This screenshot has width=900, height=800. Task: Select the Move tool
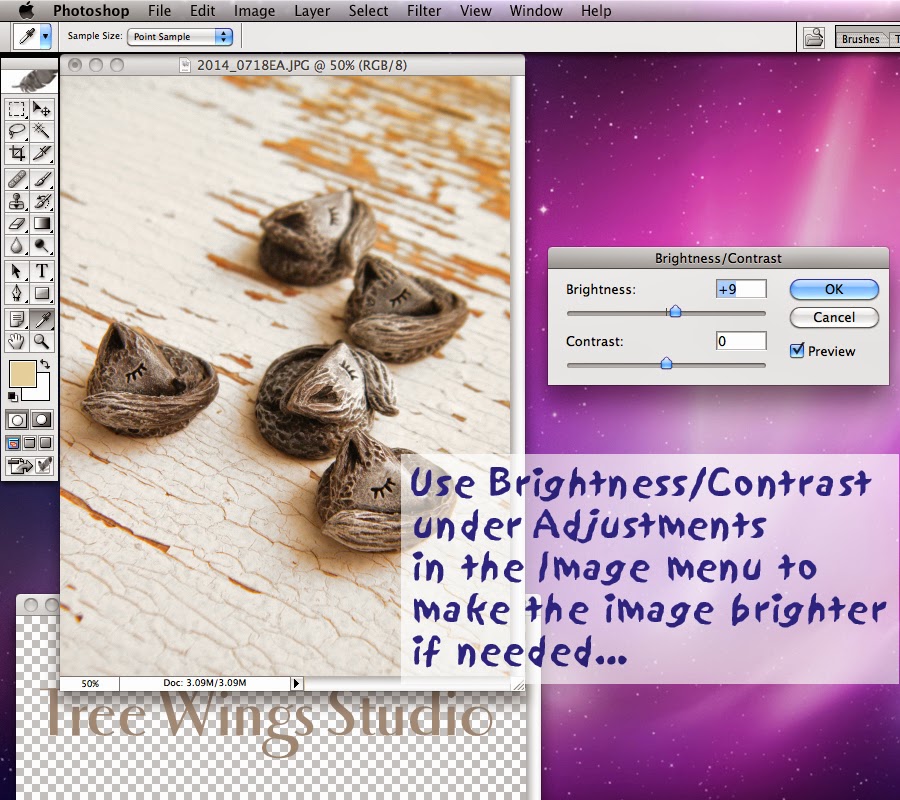coord(41,109)
